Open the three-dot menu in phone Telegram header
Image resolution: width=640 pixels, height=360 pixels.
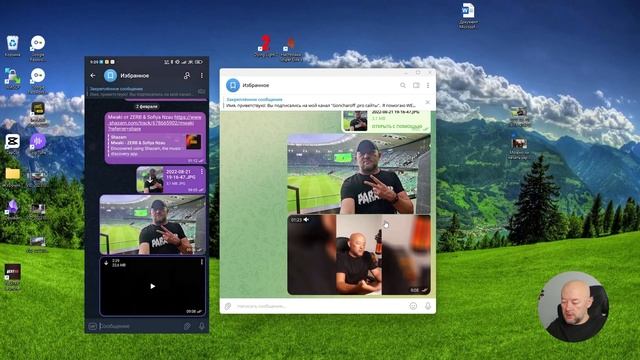coord(202,76)
